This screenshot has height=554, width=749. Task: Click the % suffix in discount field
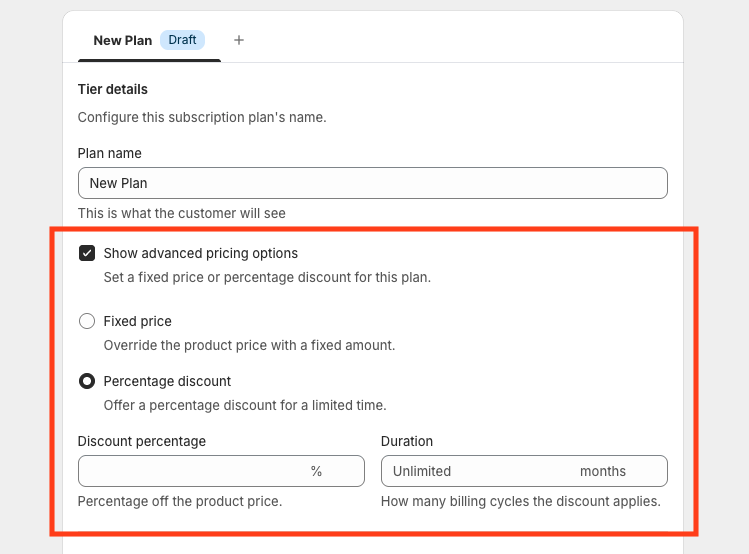point(316,471)
